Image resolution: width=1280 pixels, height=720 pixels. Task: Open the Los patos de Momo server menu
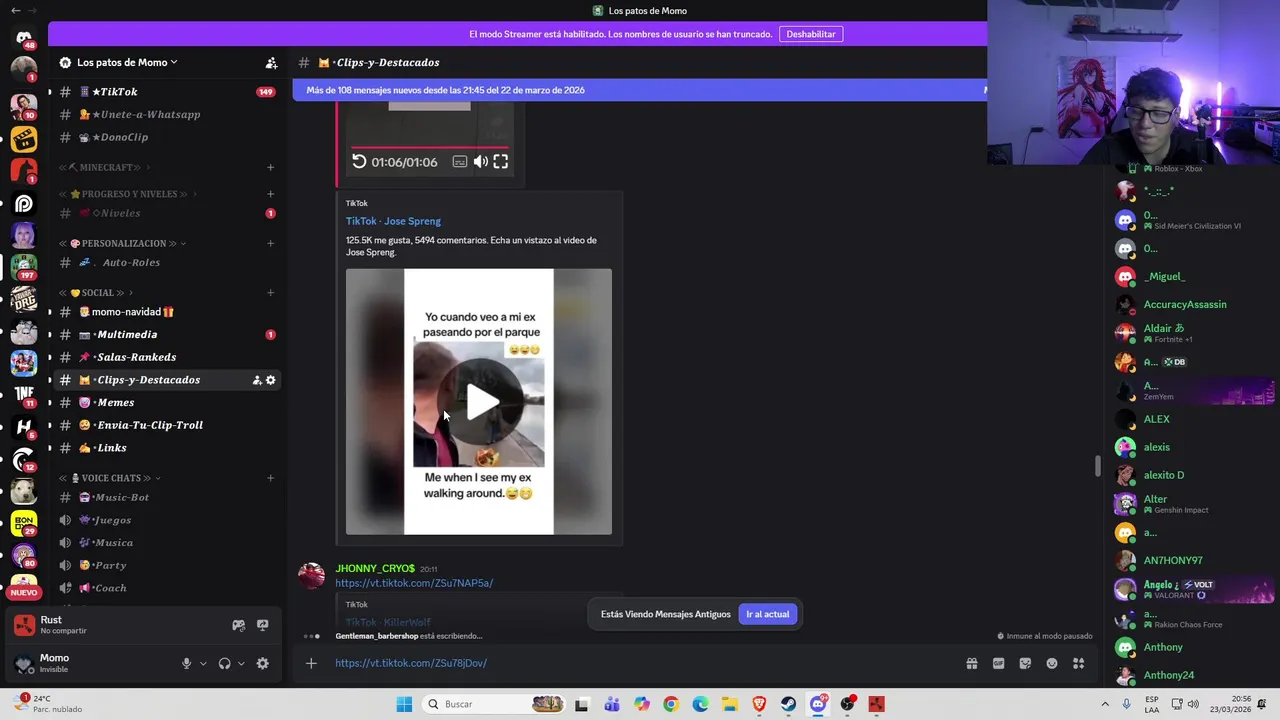pyautogui.click(x=127, y=62)
